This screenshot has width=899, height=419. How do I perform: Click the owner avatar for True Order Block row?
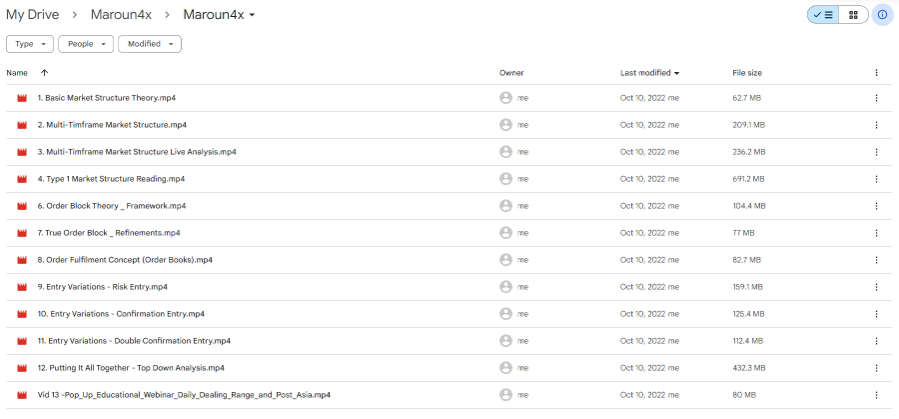506,233
